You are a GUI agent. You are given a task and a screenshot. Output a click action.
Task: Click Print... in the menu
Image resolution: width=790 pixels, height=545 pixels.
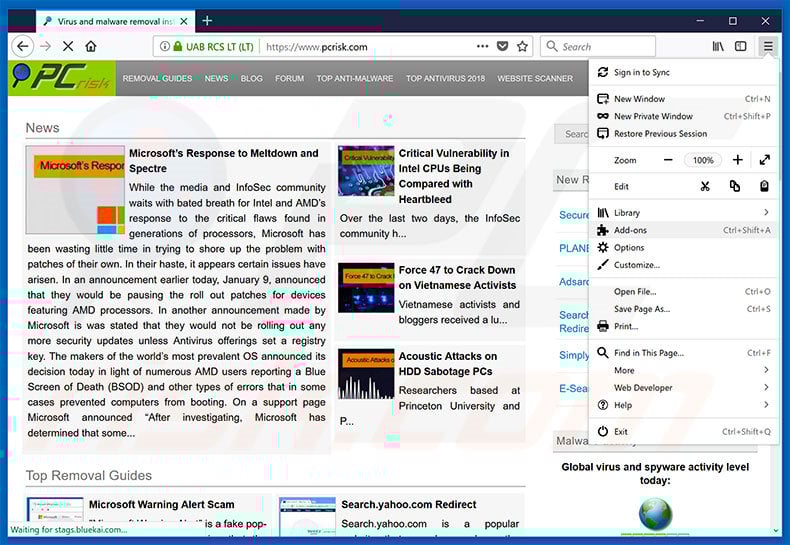pyautogui.click(x=683, y=326)
